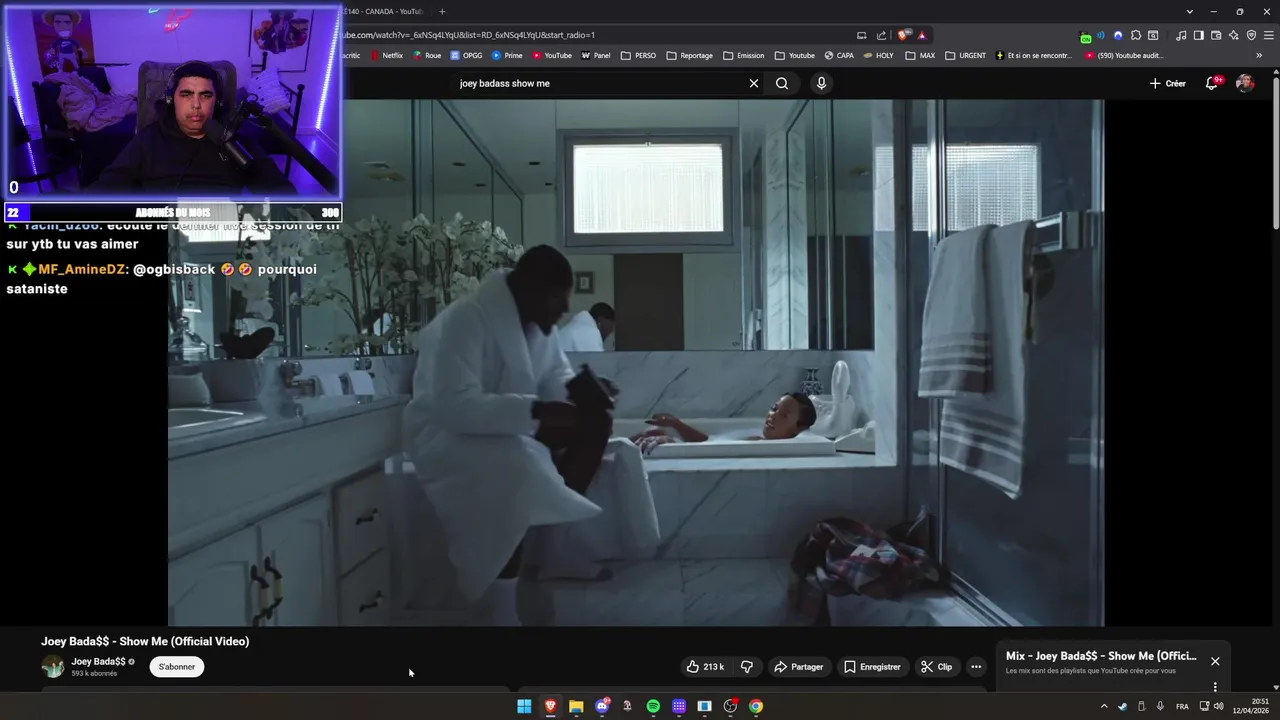Expand the MAX bookmarks folder
The image size is (1280, 720).
[921, 55]
